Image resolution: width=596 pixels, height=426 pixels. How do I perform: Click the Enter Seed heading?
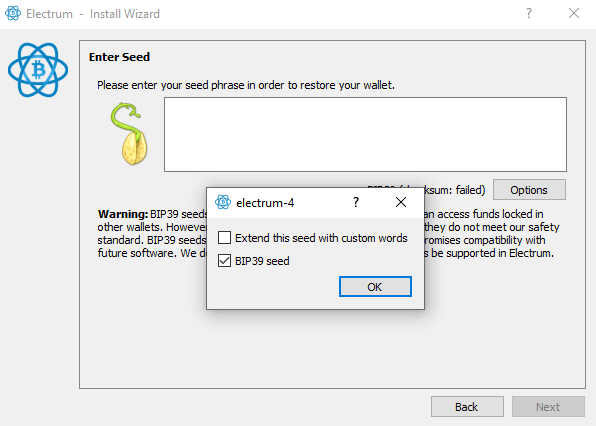[119, 57]
